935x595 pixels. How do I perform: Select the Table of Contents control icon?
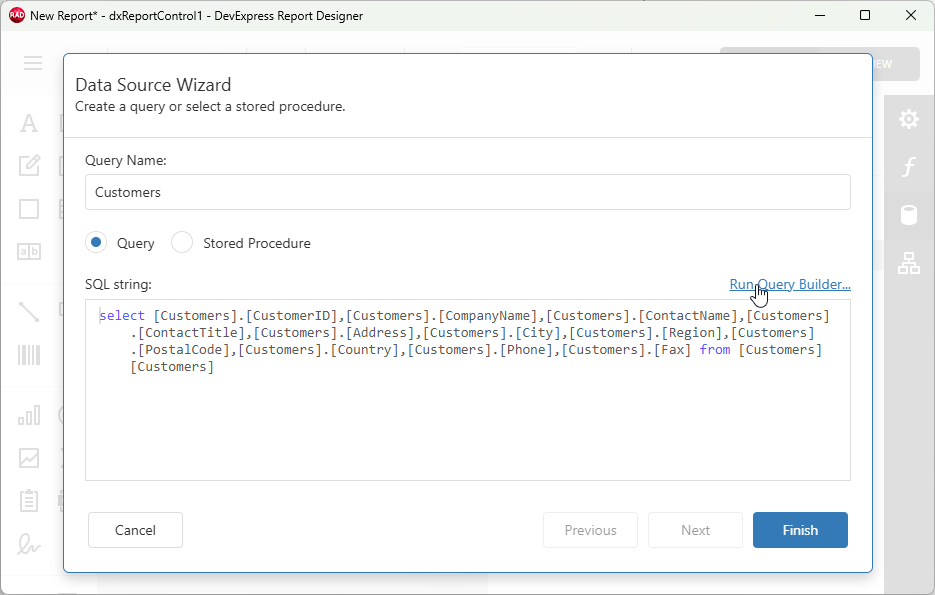29,501
